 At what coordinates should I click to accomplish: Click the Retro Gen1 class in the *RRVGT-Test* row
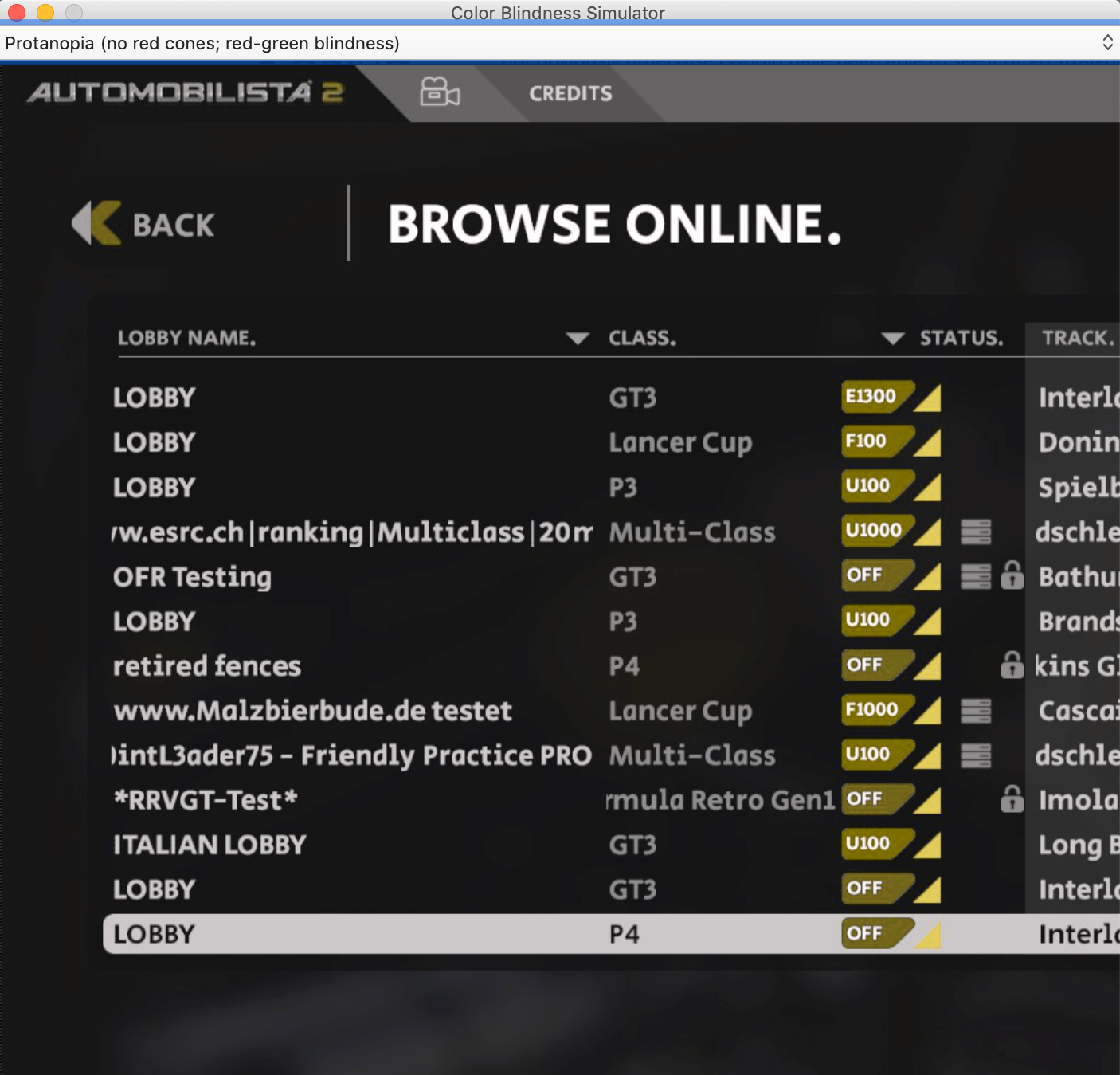721,799
